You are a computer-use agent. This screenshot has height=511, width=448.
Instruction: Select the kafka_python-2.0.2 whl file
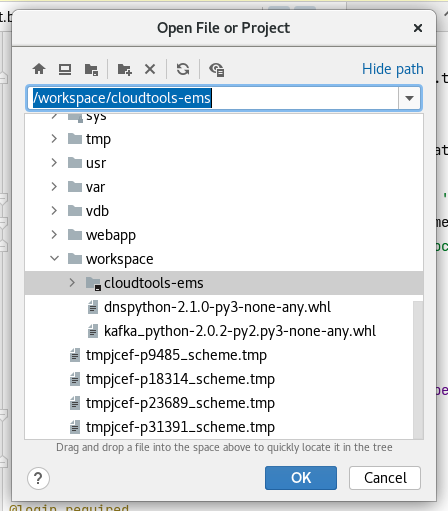point(240,331)
